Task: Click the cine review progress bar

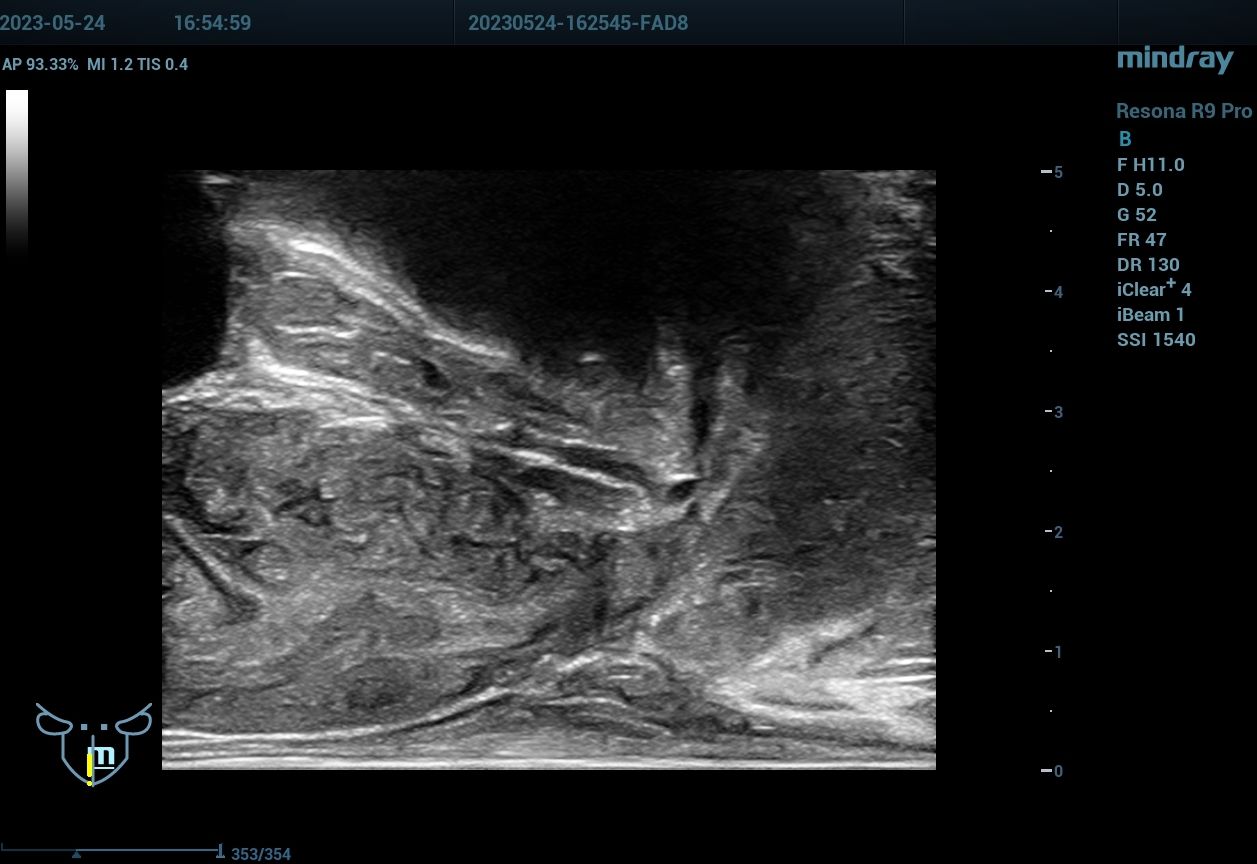Action: click(110, 851)
